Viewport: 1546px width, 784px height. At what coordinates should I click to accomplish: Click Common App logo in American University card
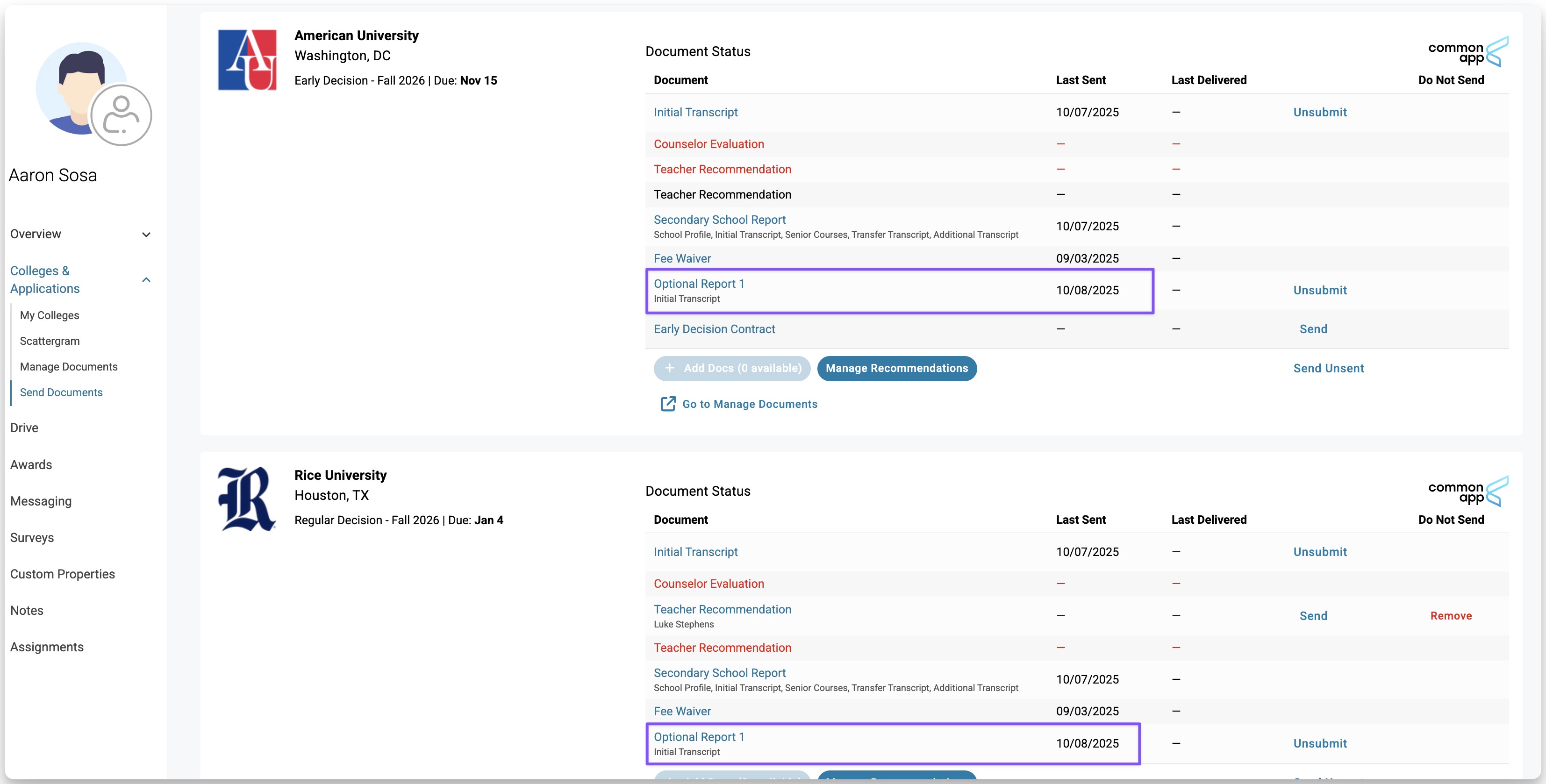1467,52
